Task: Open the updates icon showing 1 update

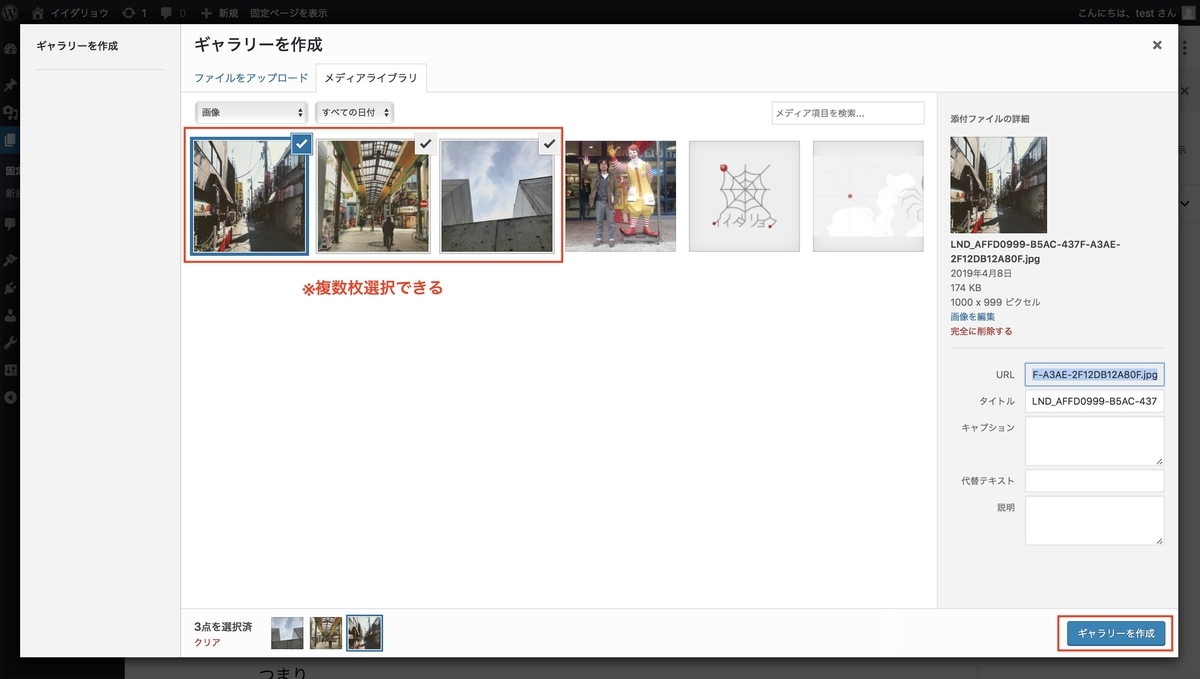Action: pyautogui.click(x=134, y=13)
